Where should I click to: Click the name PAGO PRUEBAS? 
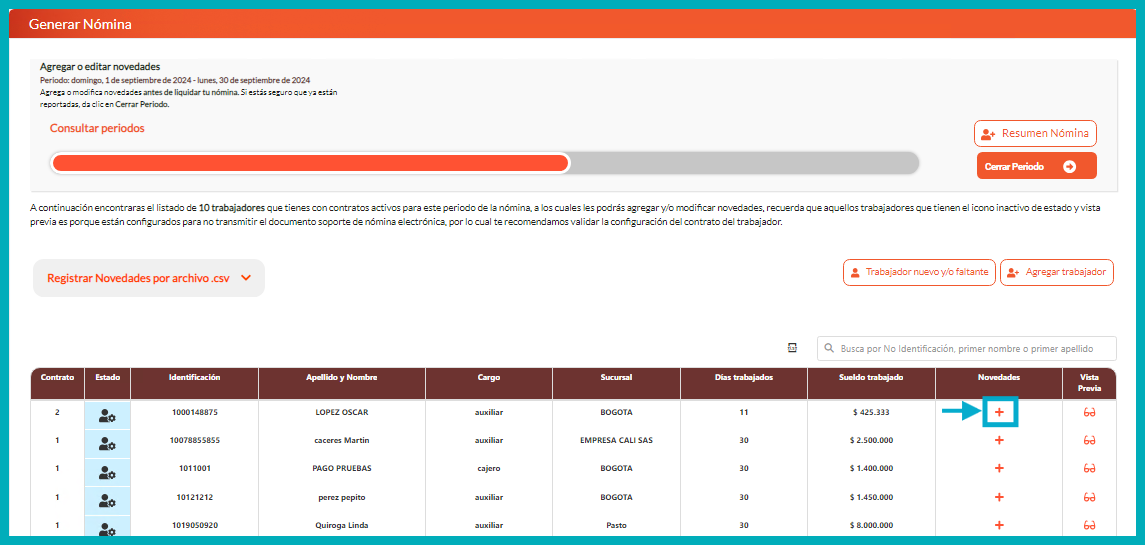pos(342,468)
